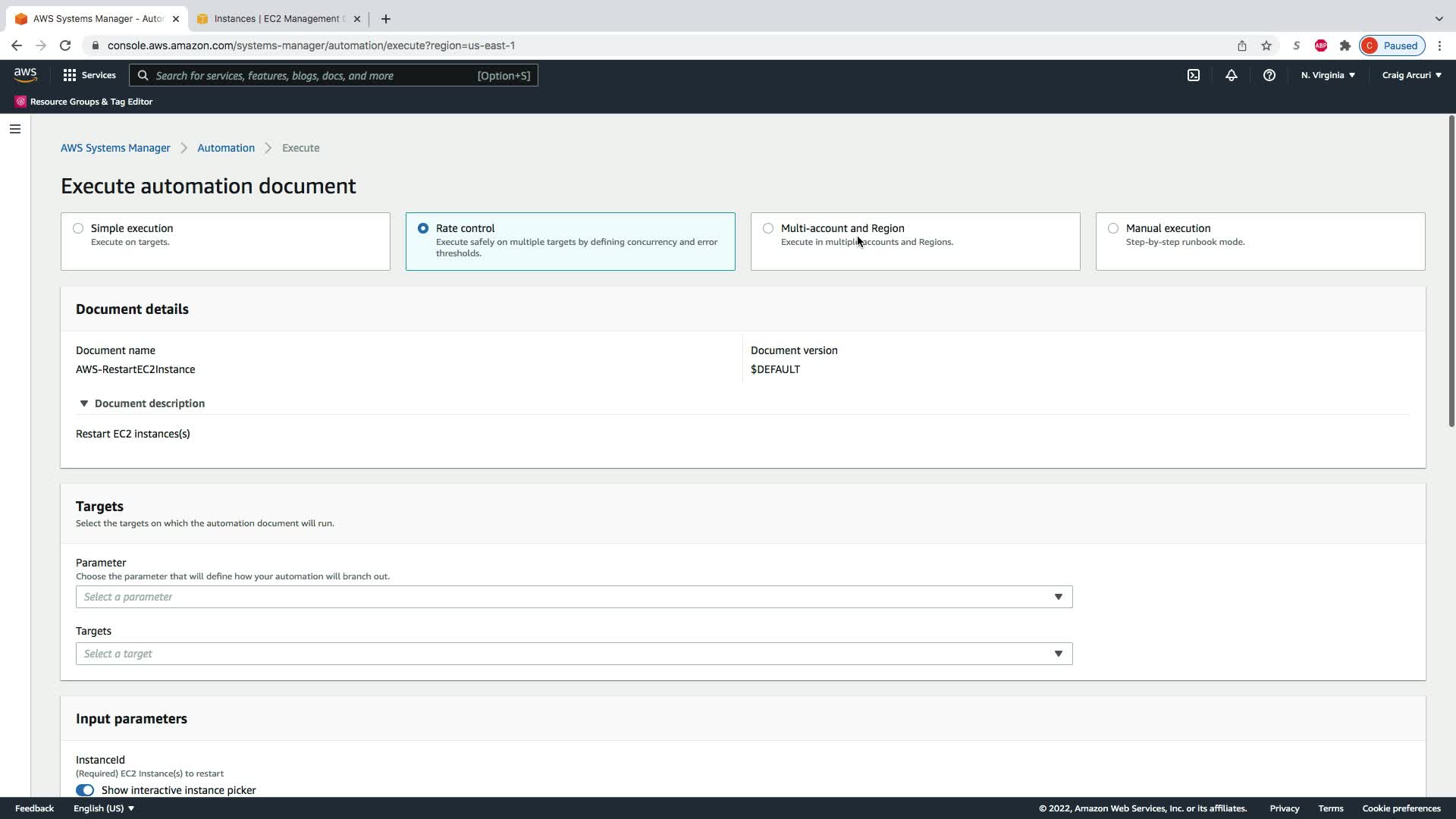Bookmark this page with star icon
This screenshot has width=1456, height=819.
(1266, 45)
